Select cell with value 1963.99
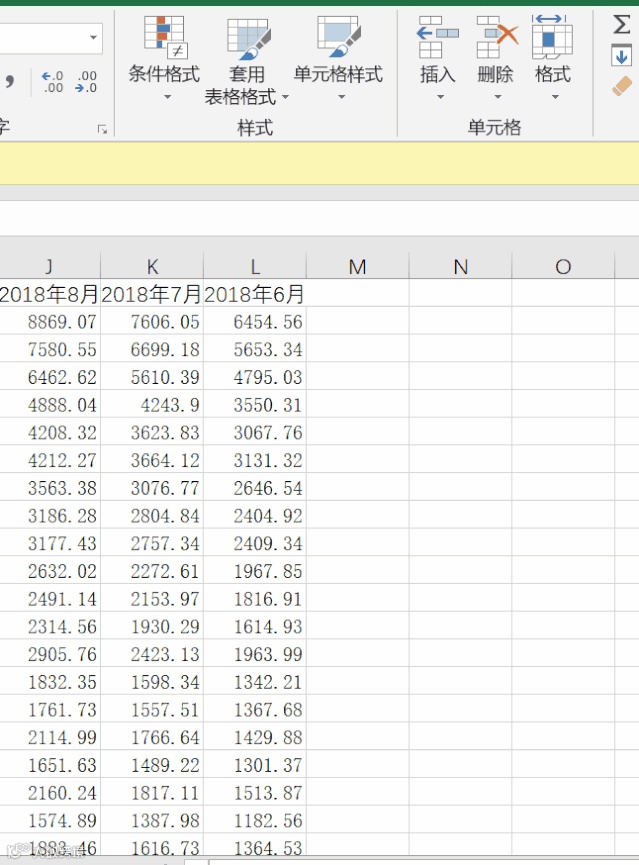This screenshot has width=639, height=865. (x=255, y=654)
